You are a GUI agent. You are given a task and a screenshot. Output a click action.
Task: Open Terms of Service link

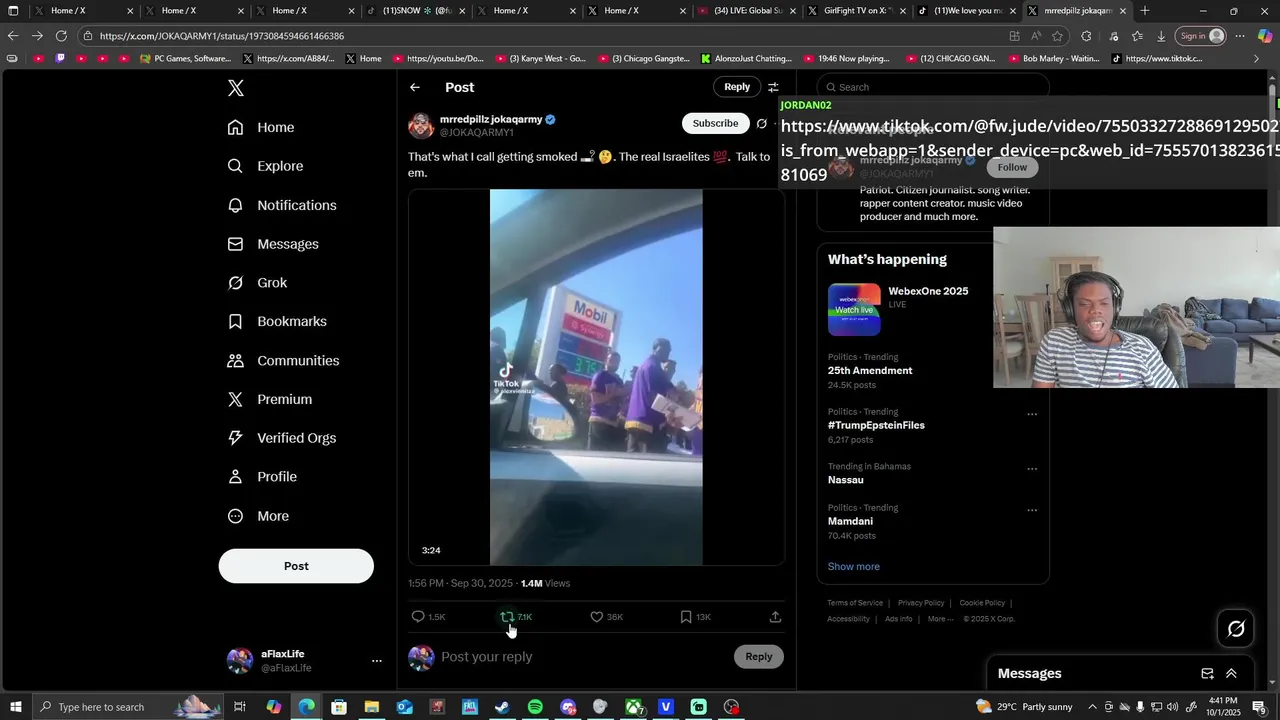855,603
